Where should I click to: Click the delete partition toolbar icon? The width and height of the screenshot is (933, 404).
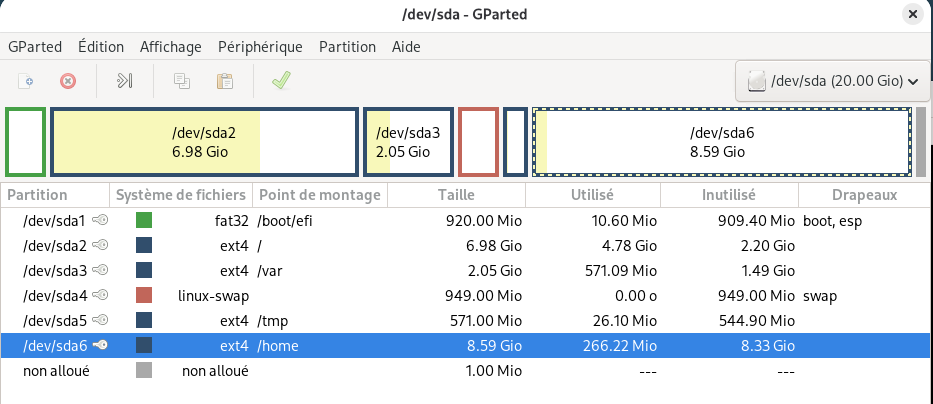[67, 80]
